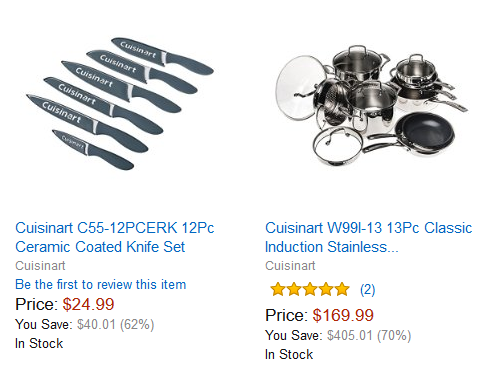Click Ceramic Coated Knife Set title line
Image resolution: width=492 pixels, height=373 pixels.
(100, 247)
